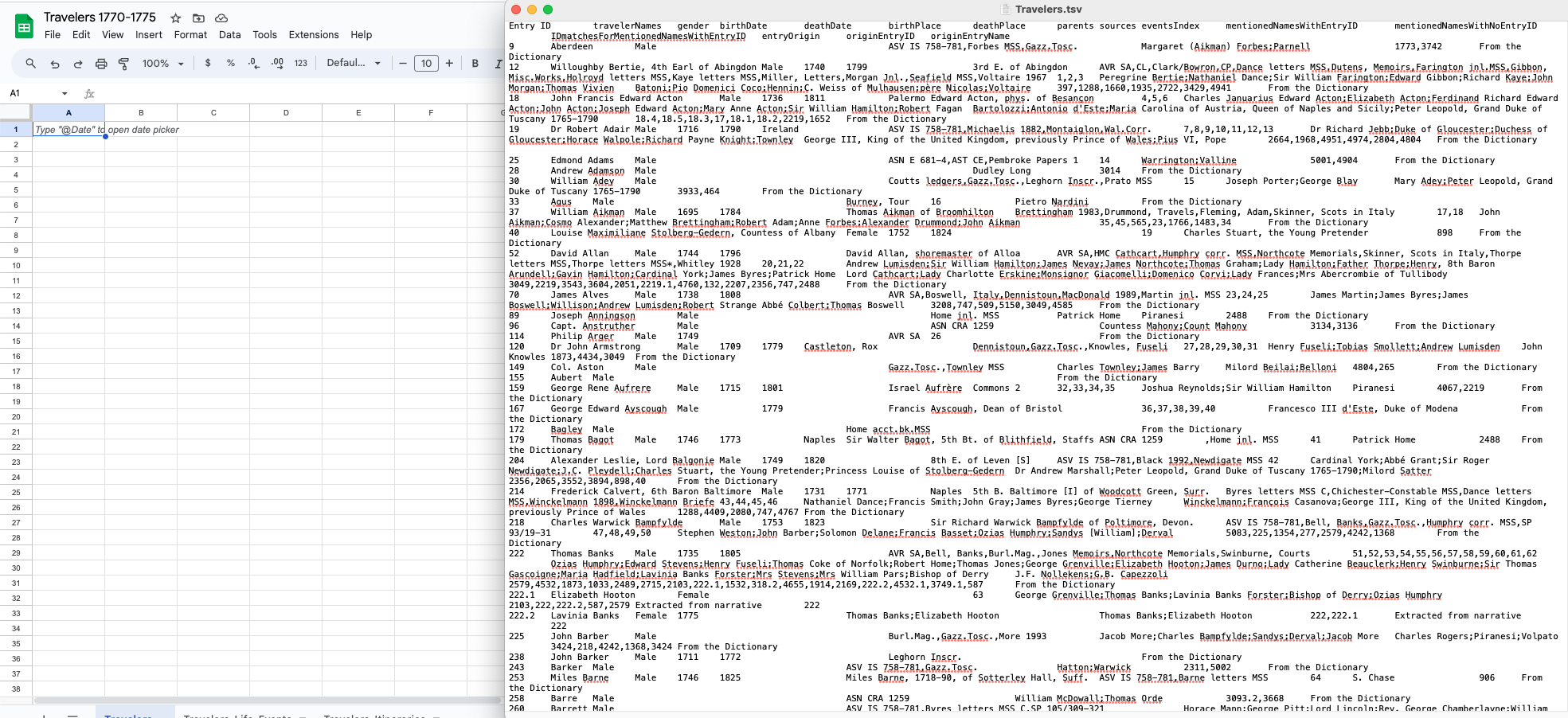Click the file proxy icon in Travelers.tsv title
Image resolution: width=1568 pixels, height=718 pixels.
1007,10
